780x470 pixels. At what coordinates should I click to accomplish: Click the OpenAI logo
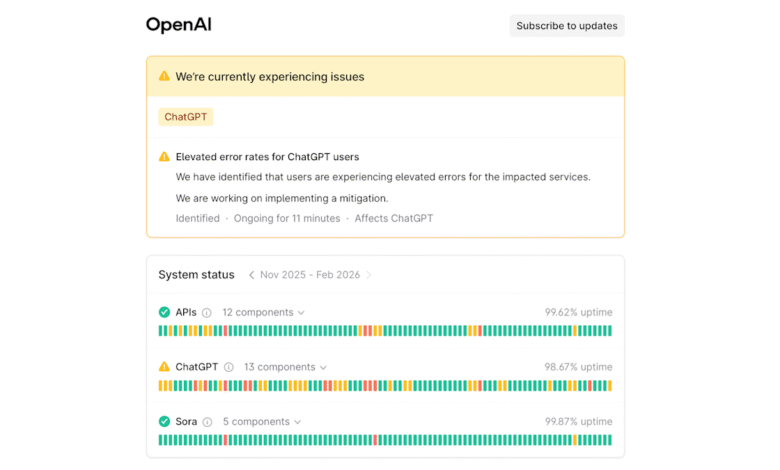point(178,25)
